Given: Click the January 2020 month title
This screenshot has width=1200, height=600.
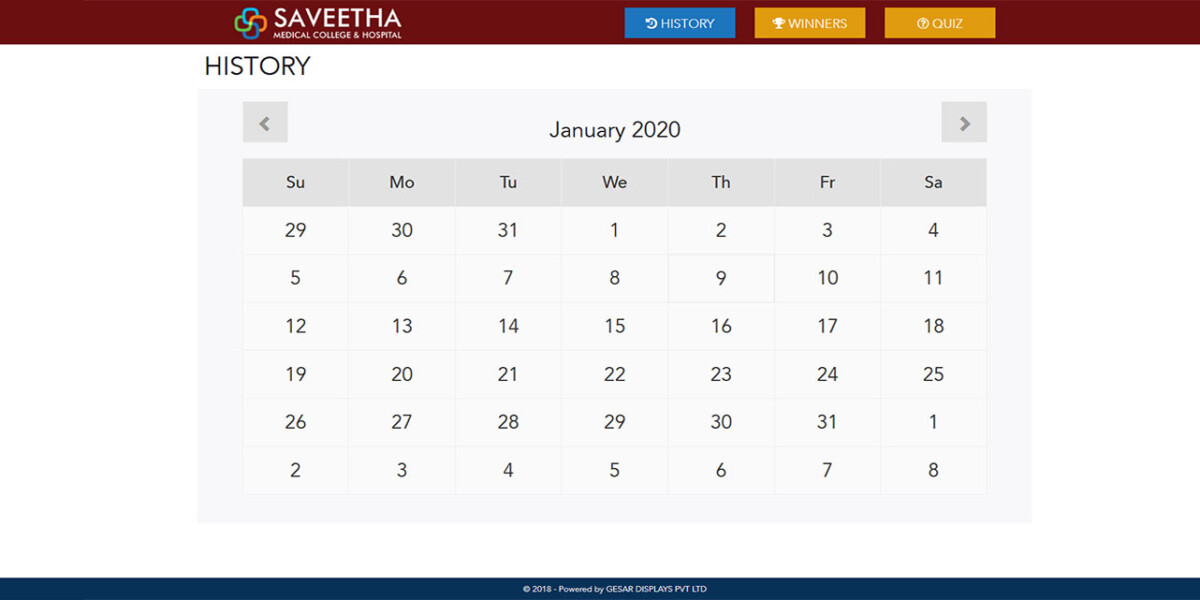Looking at the screenshot, I should tap(614, 129).
